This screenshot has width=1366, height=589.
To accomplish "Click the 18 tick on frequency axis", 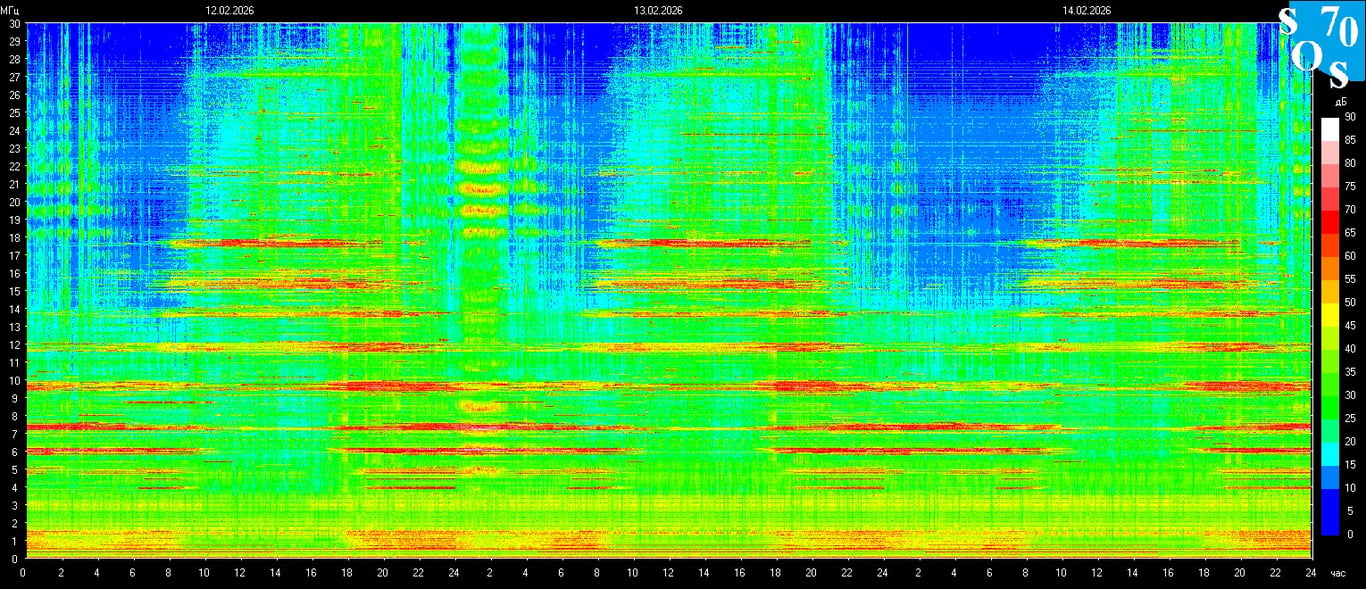I will (x=14, y=238).
